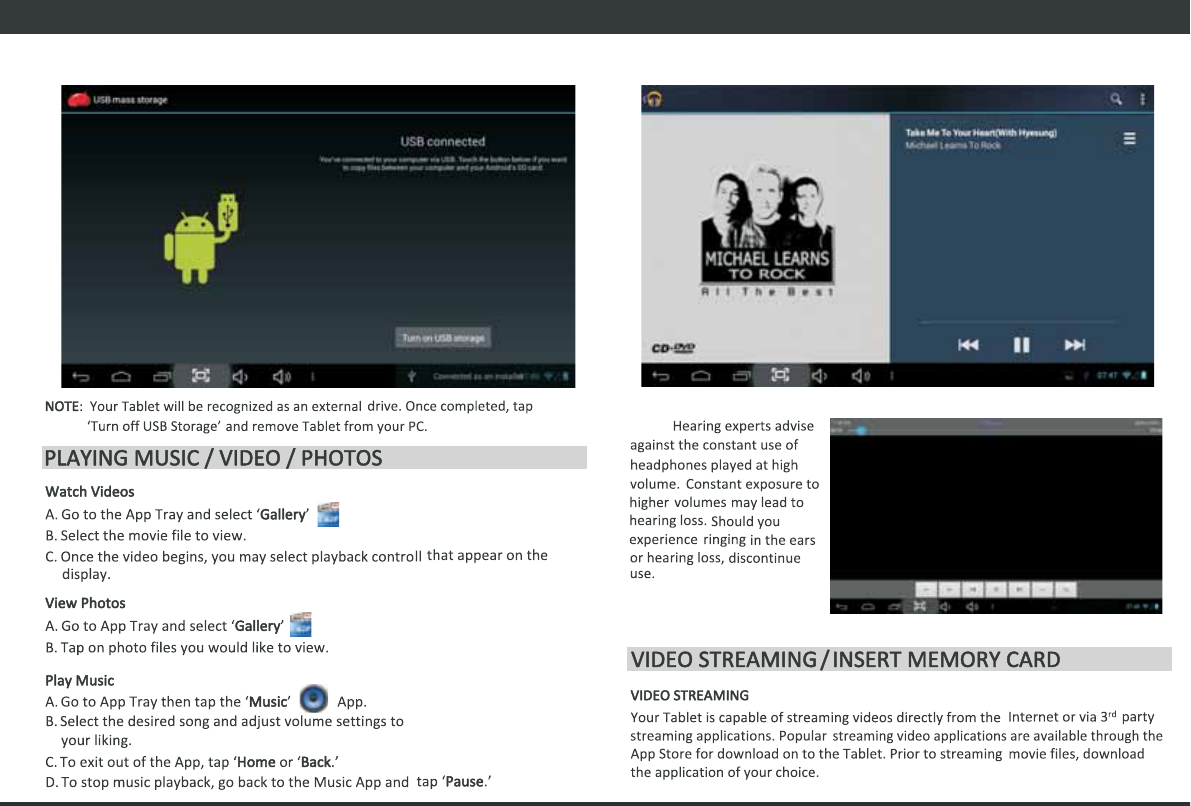The width and height of the screenshot is (1191, 806).
Task: Tap the Turn on USB storage button
Action: coord(444,338)
